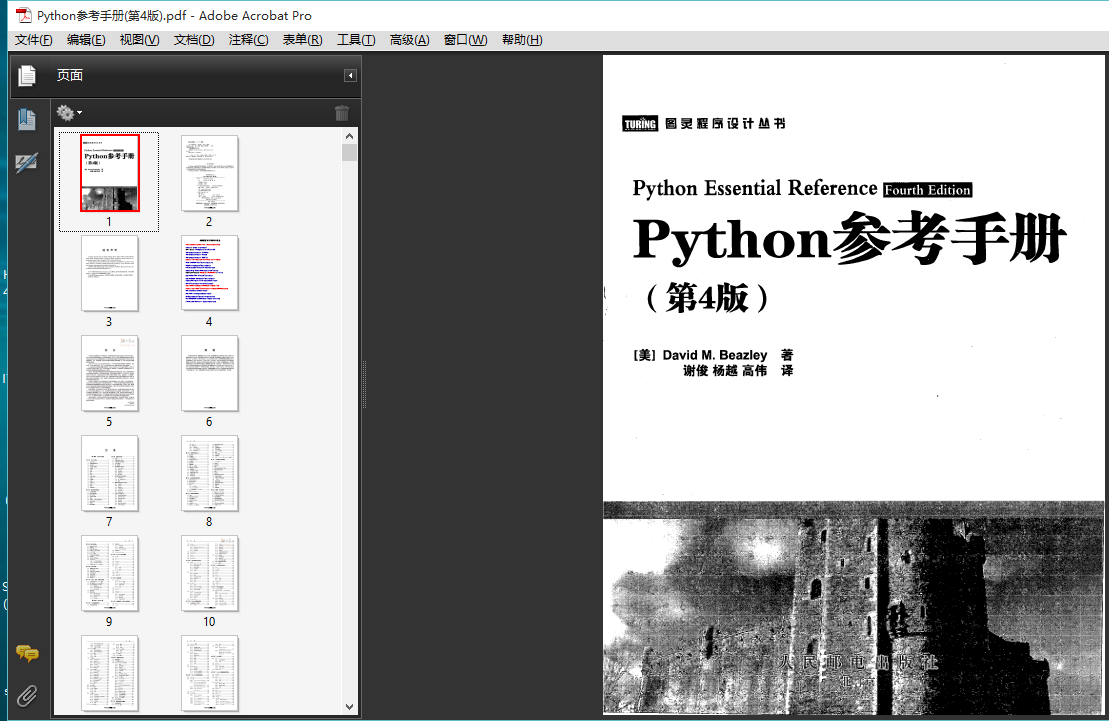Click the Acrobat PDF icon in title bar
Viewport: 1109px width, 721px height.
point(24,15)
